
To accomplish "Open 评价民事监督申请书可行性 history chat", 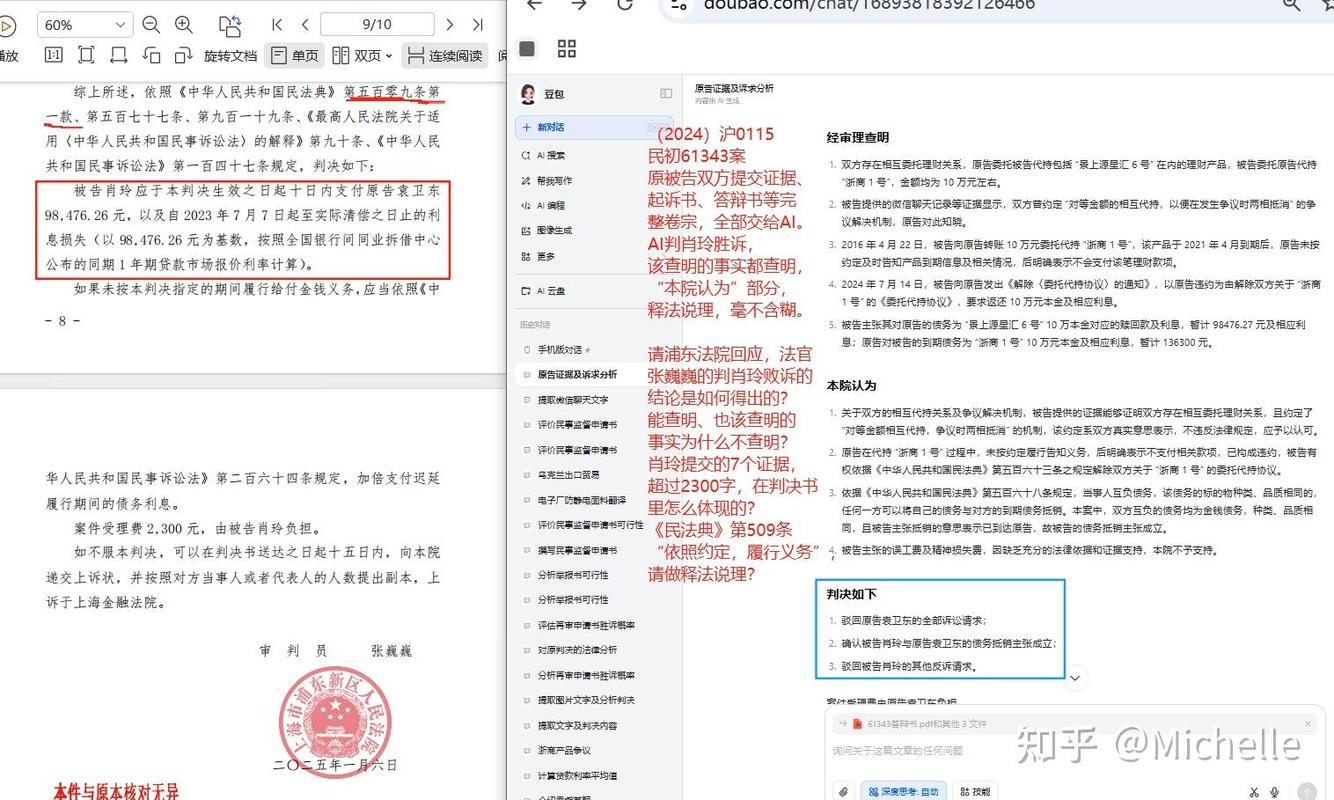I will tap(593, 525).
